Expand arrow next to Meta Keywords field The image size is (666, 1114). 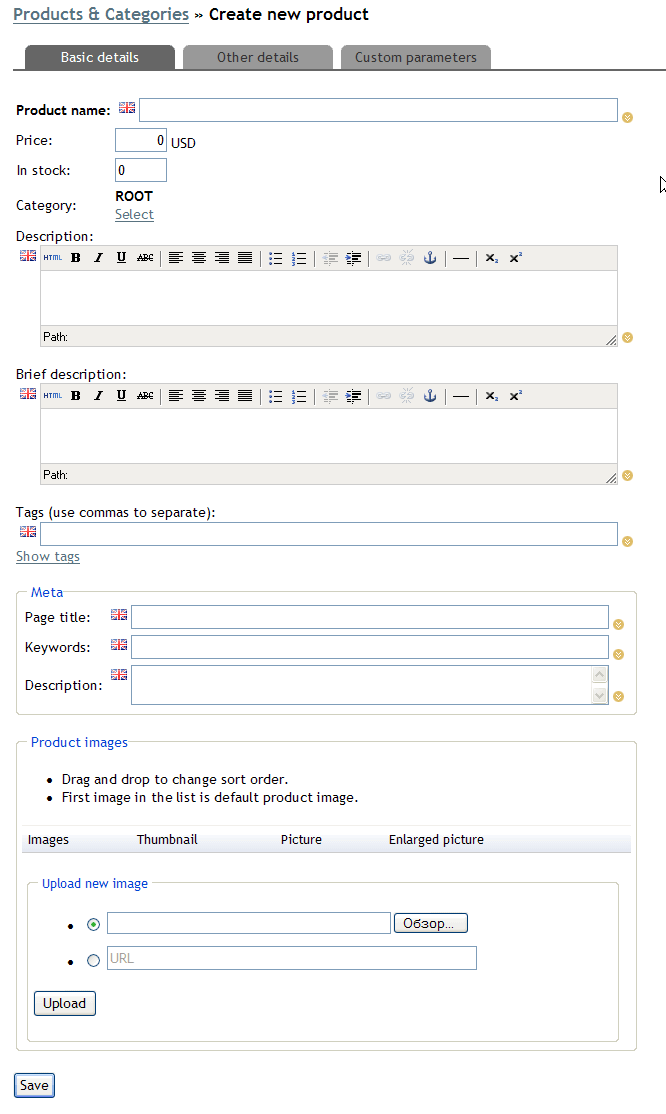619,655
